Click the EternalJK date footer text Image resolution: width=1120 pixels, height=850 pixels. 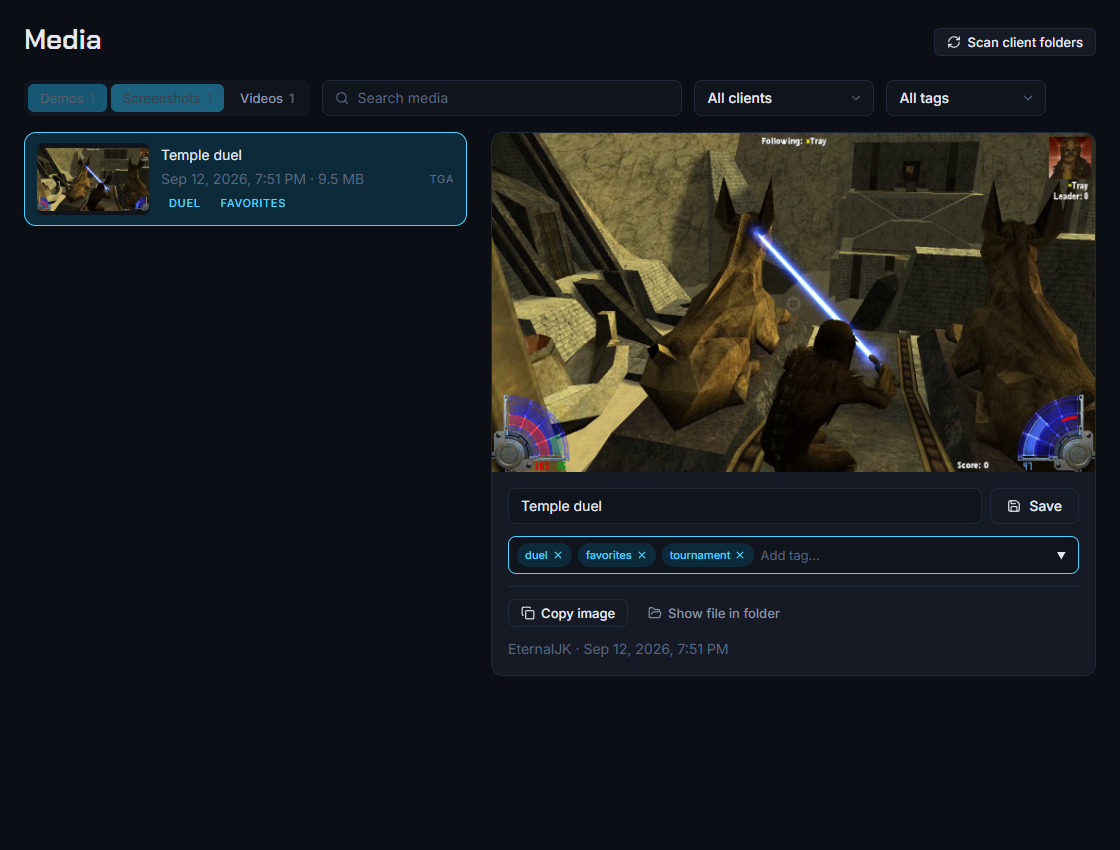[x=618, y=649]
